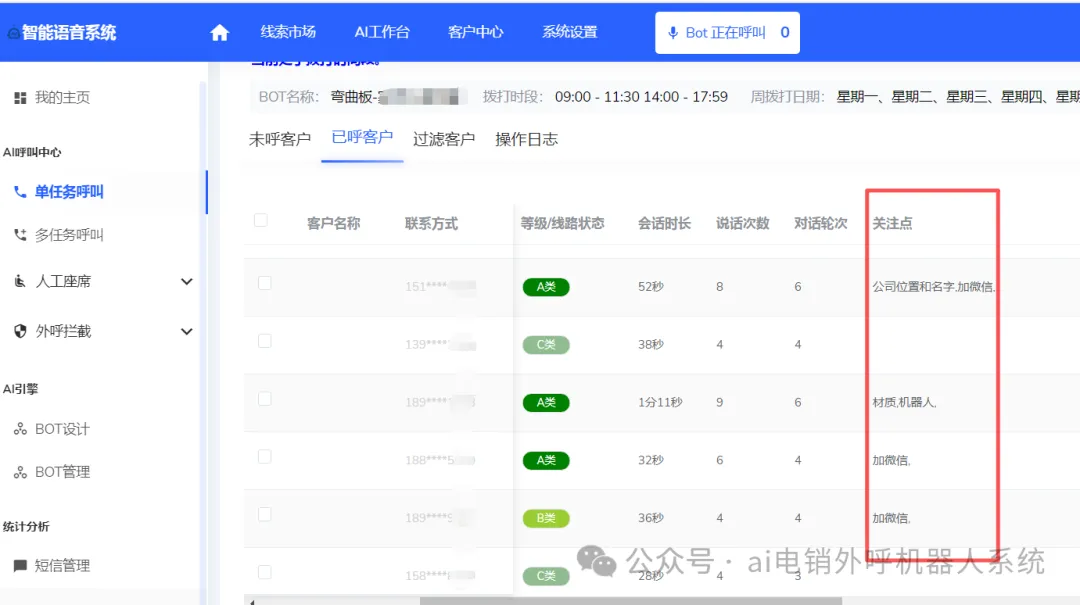Check the row with 36秒 duration

tap(264, 515)
